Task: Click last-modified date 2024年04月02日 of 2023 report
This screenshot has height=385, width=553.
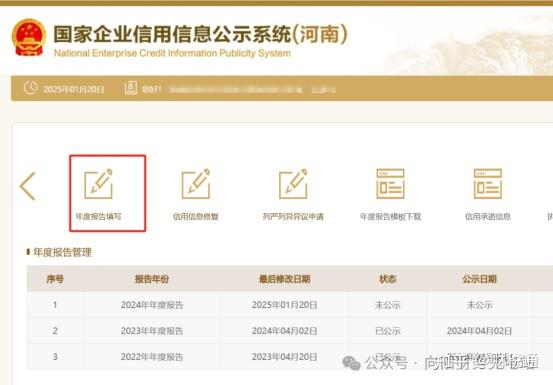Action: pos(285,331)
